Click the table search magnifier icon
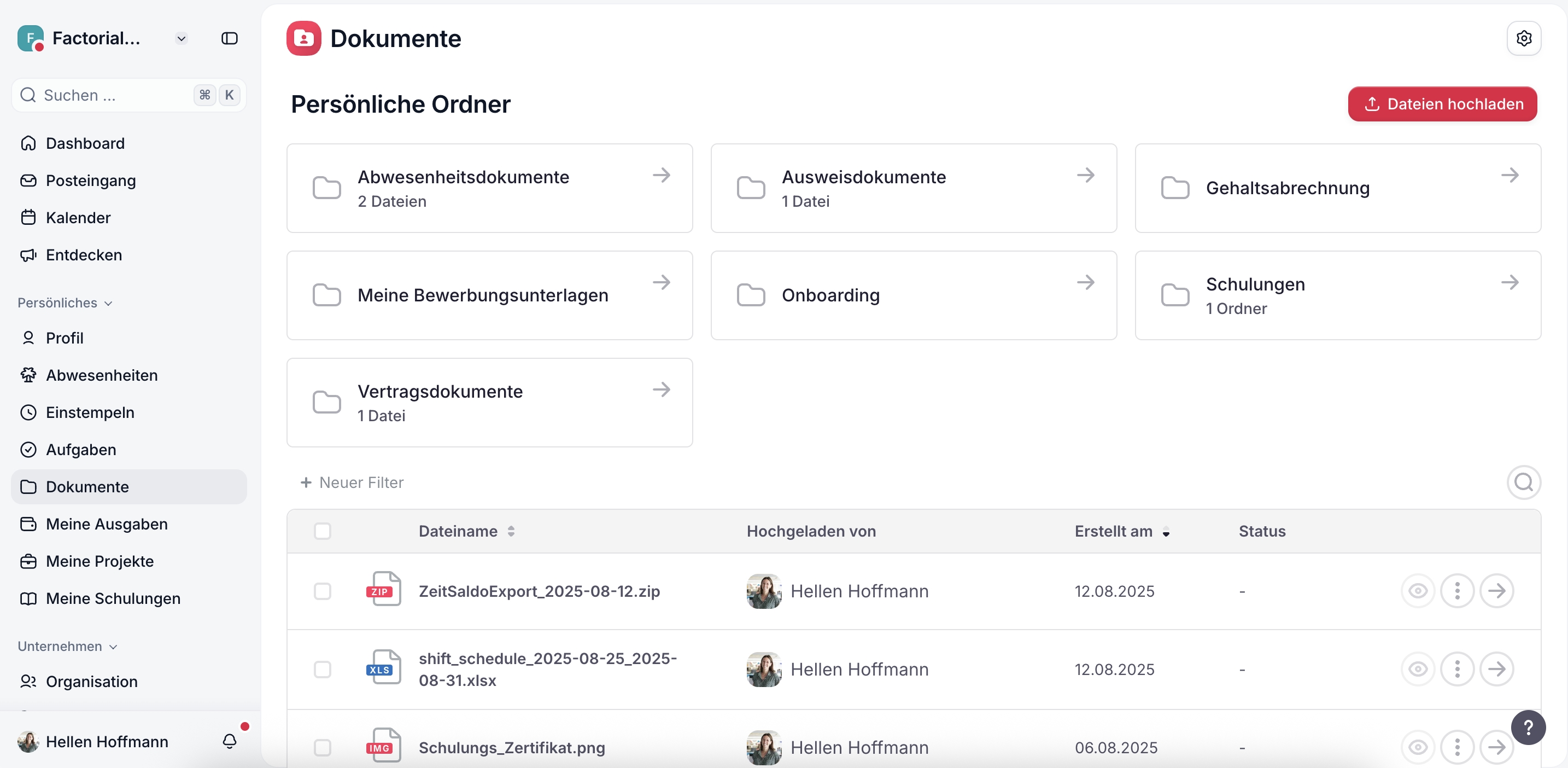The width and height of the screenshot is (1568, 768). (x=1524, y=482)
